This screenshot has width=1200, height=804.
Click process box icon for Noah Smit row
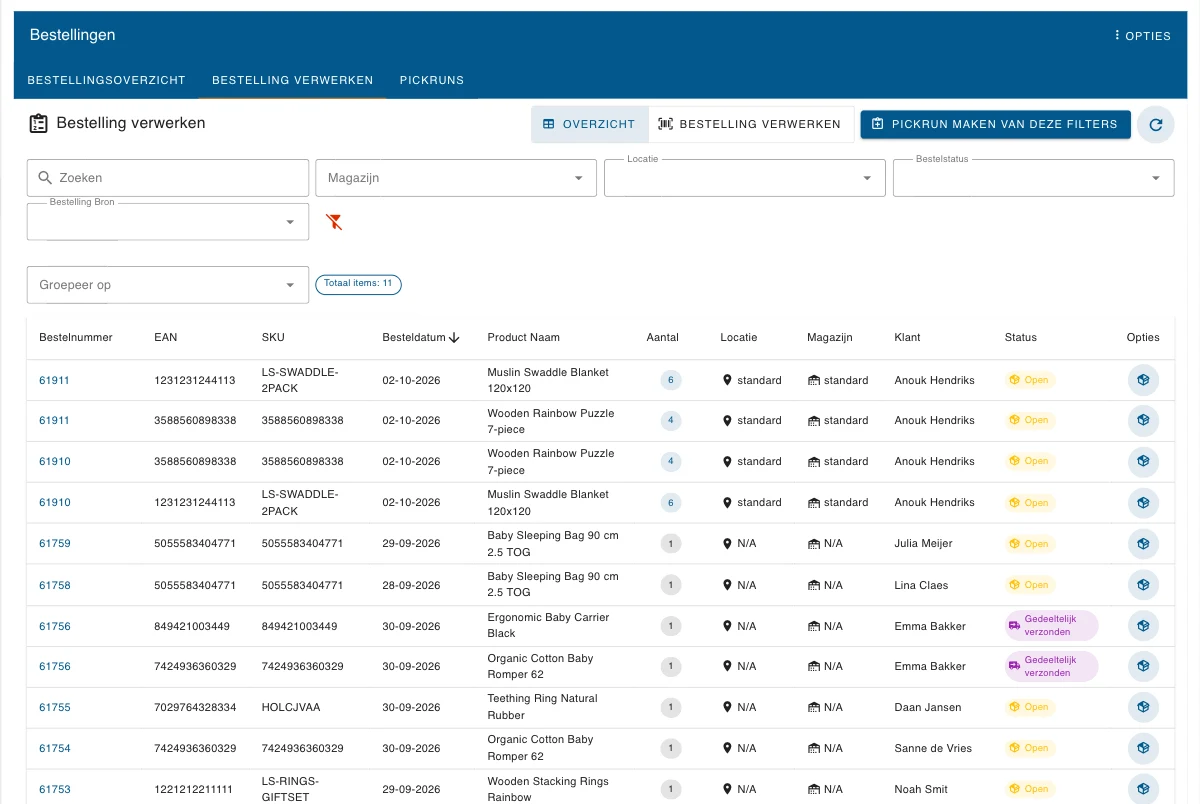point(1143,789)
